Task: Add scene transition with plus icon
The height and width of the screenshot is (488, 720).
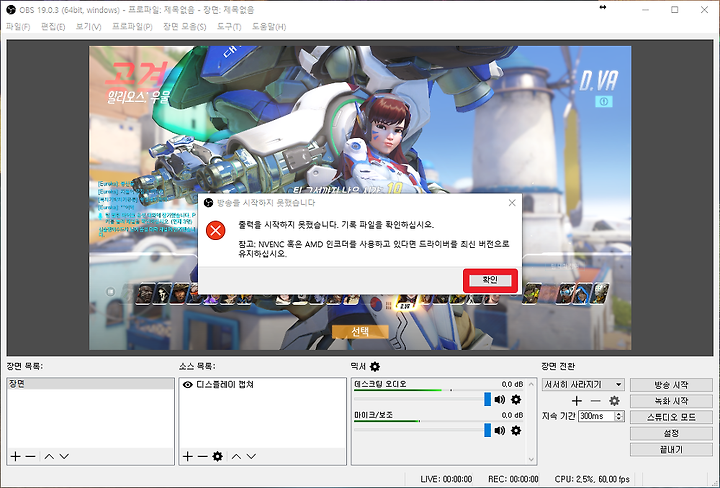Action: tap(577, 401)
